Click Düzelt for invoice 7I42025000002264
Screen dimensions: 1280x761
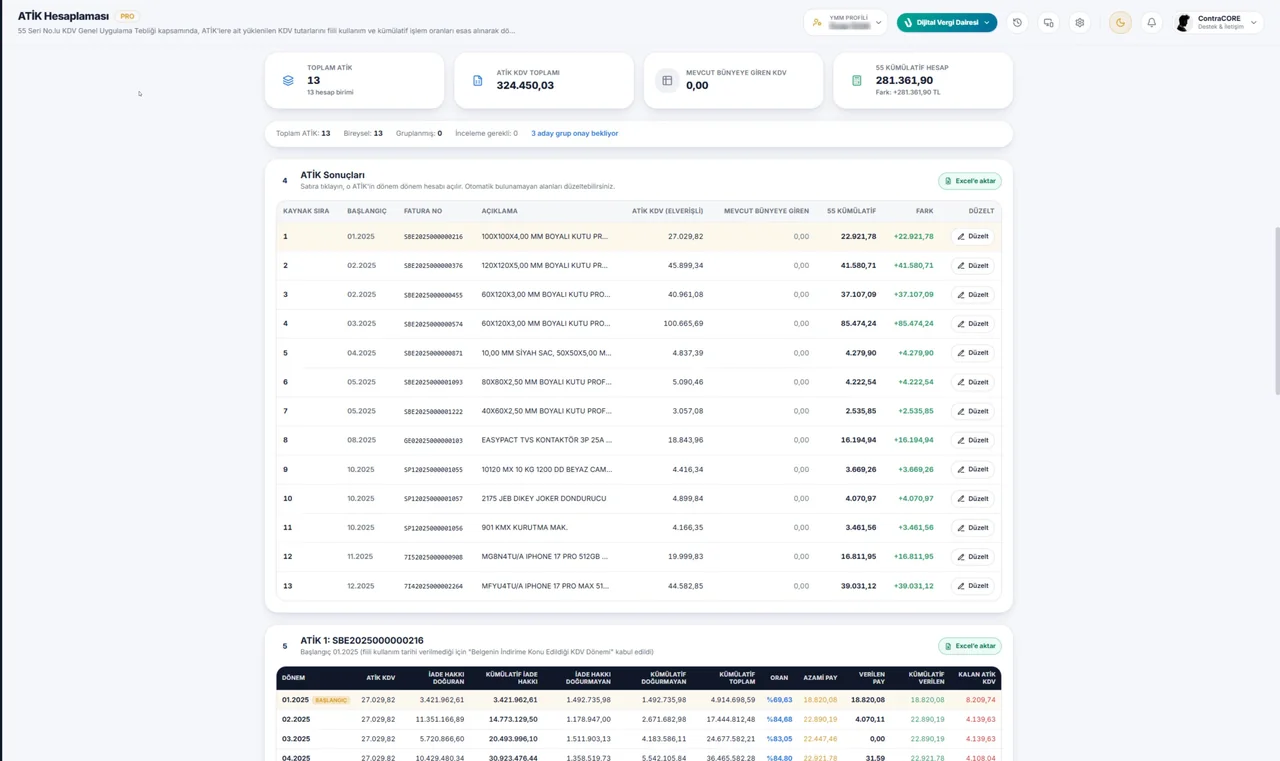973,586
